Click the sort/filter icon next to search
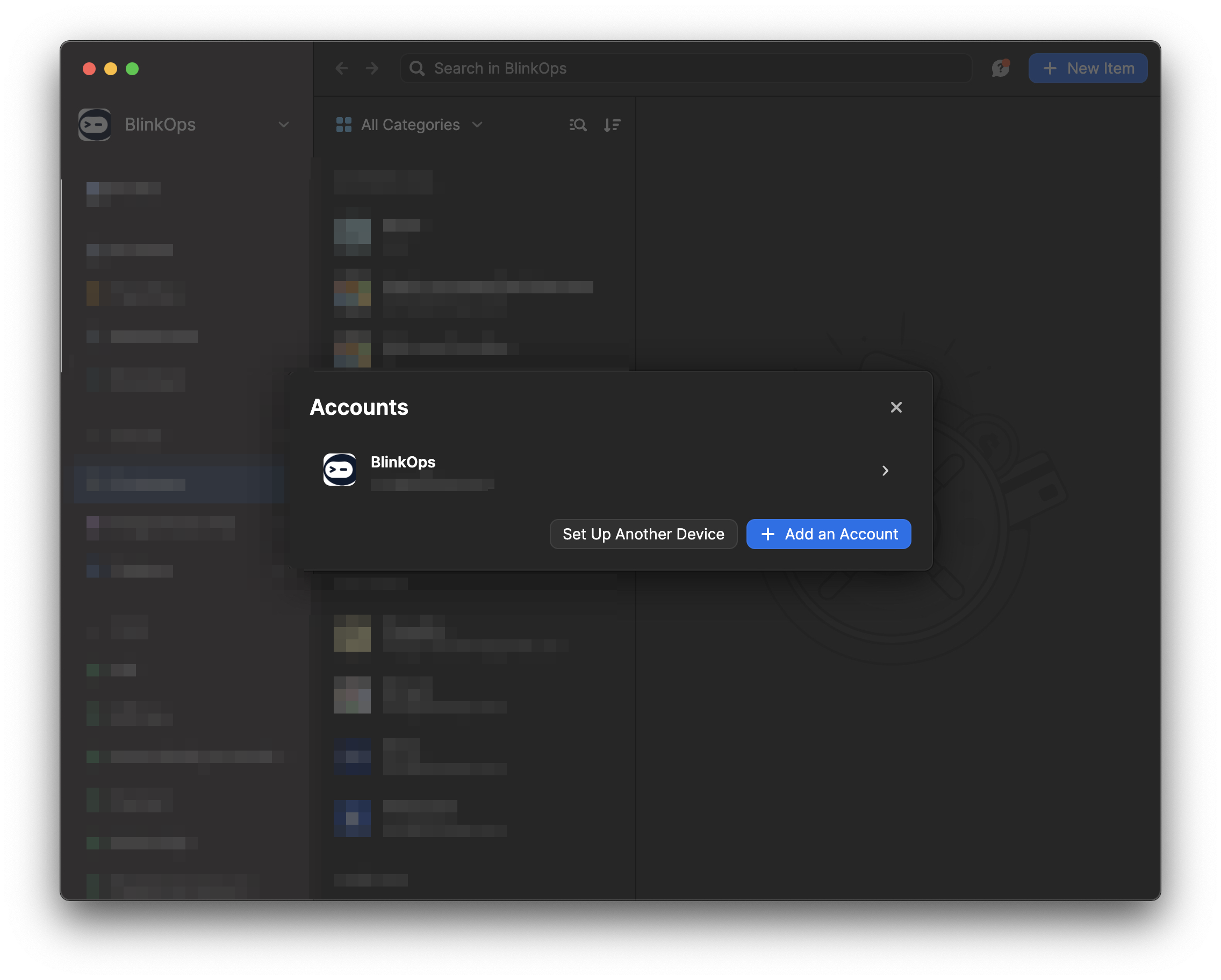The image size is (1221, 980). pos(613,124)
